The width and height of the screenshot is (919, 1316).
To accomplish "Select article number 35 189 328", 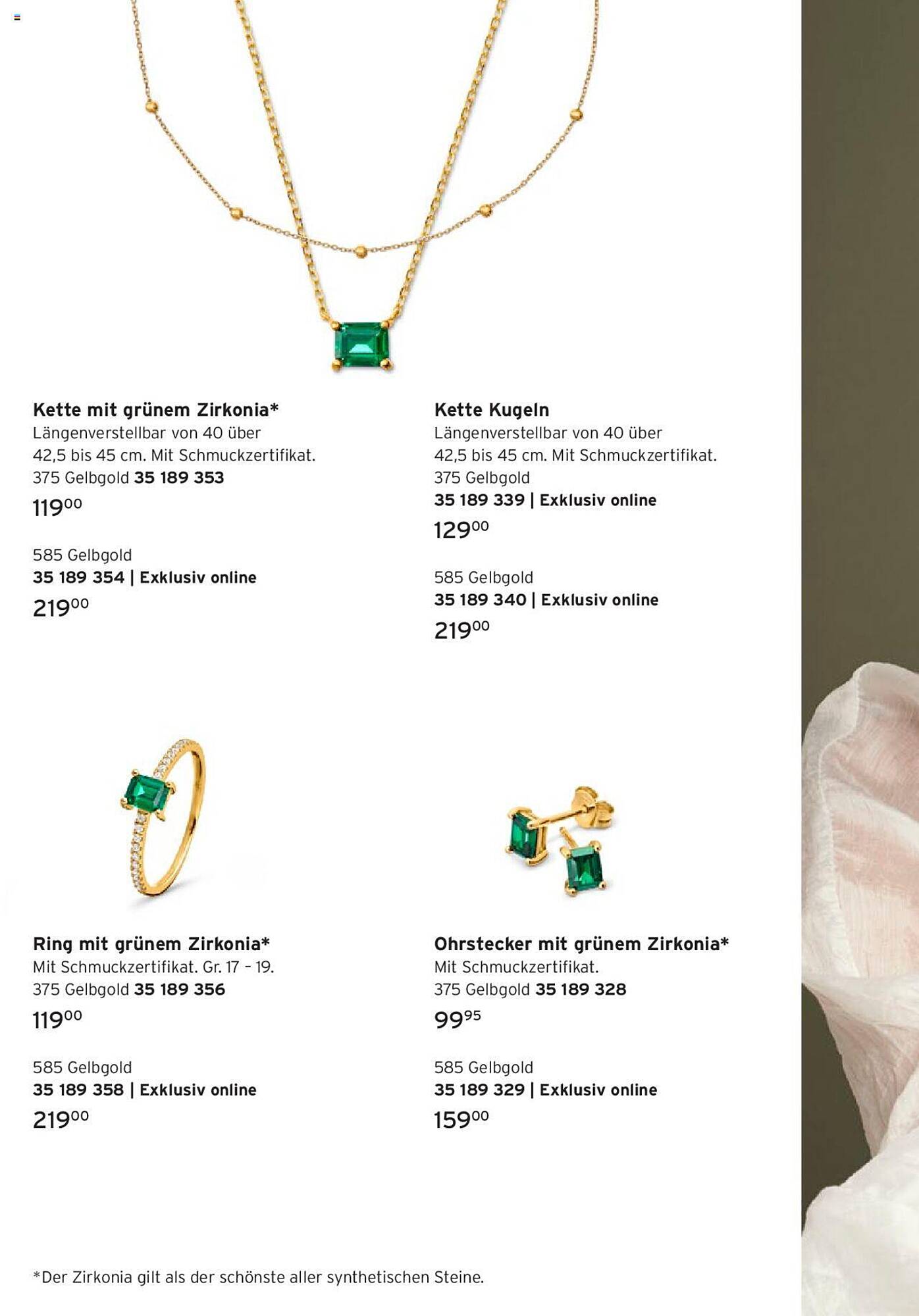I will click(581, 990).
